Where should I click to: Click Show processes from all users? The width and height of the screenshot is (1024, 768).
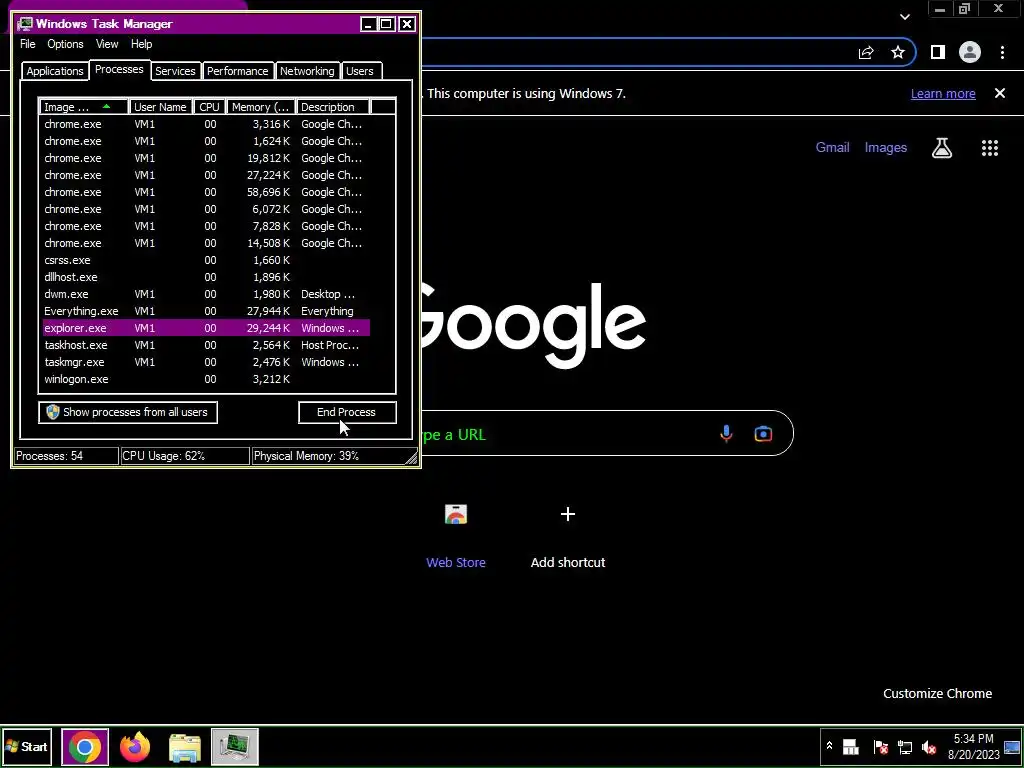128,412
